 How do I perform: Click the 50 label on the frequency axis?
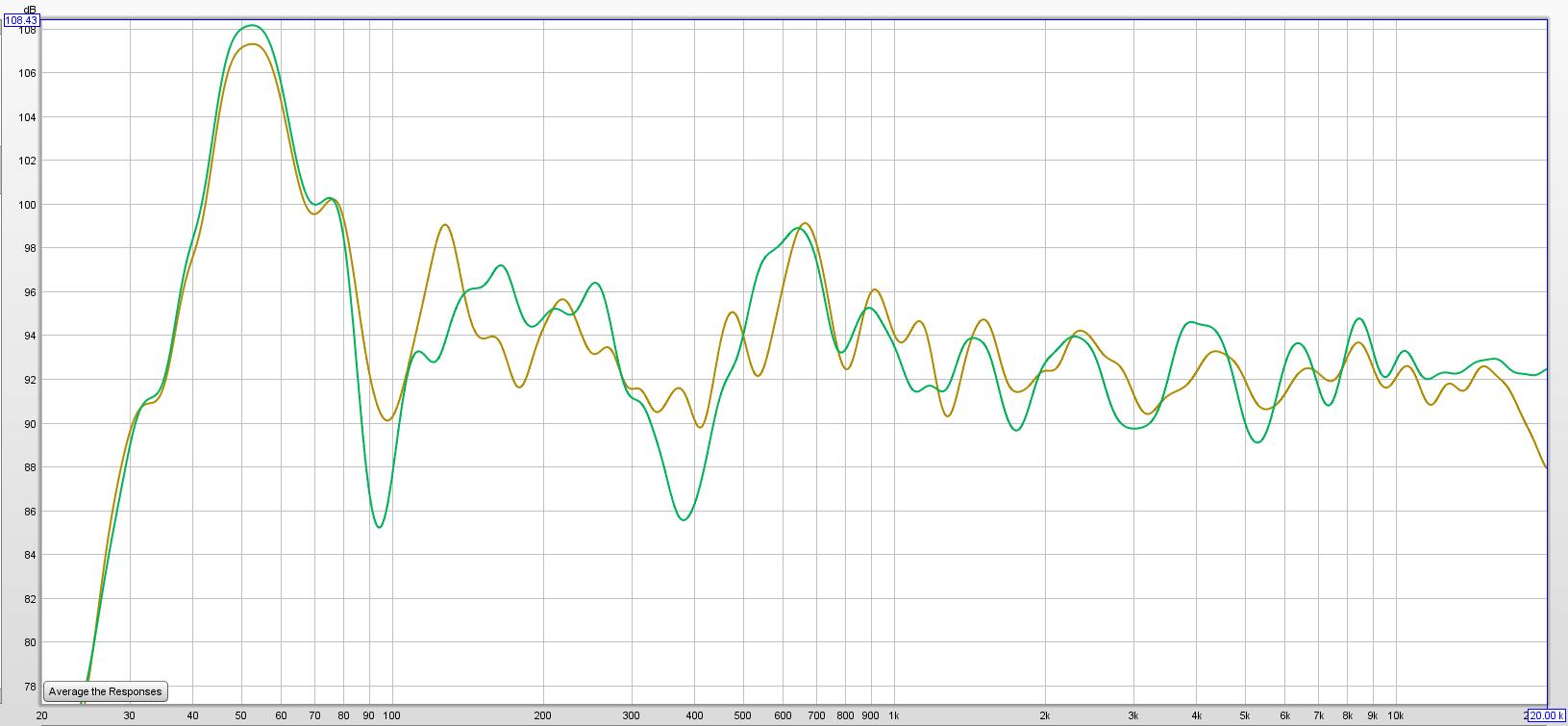[241, 715]
